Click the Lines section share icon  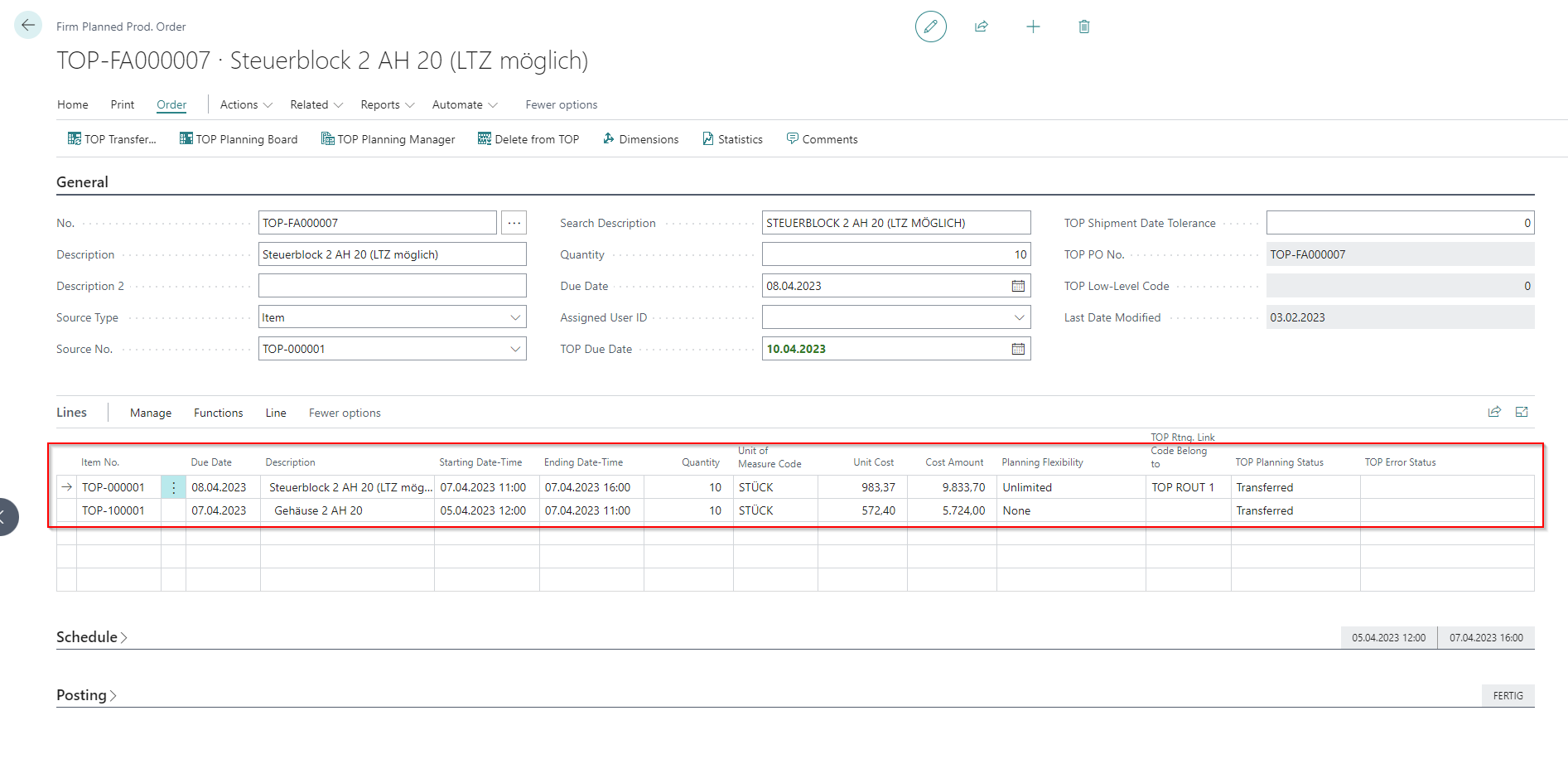click(1494, 412)
